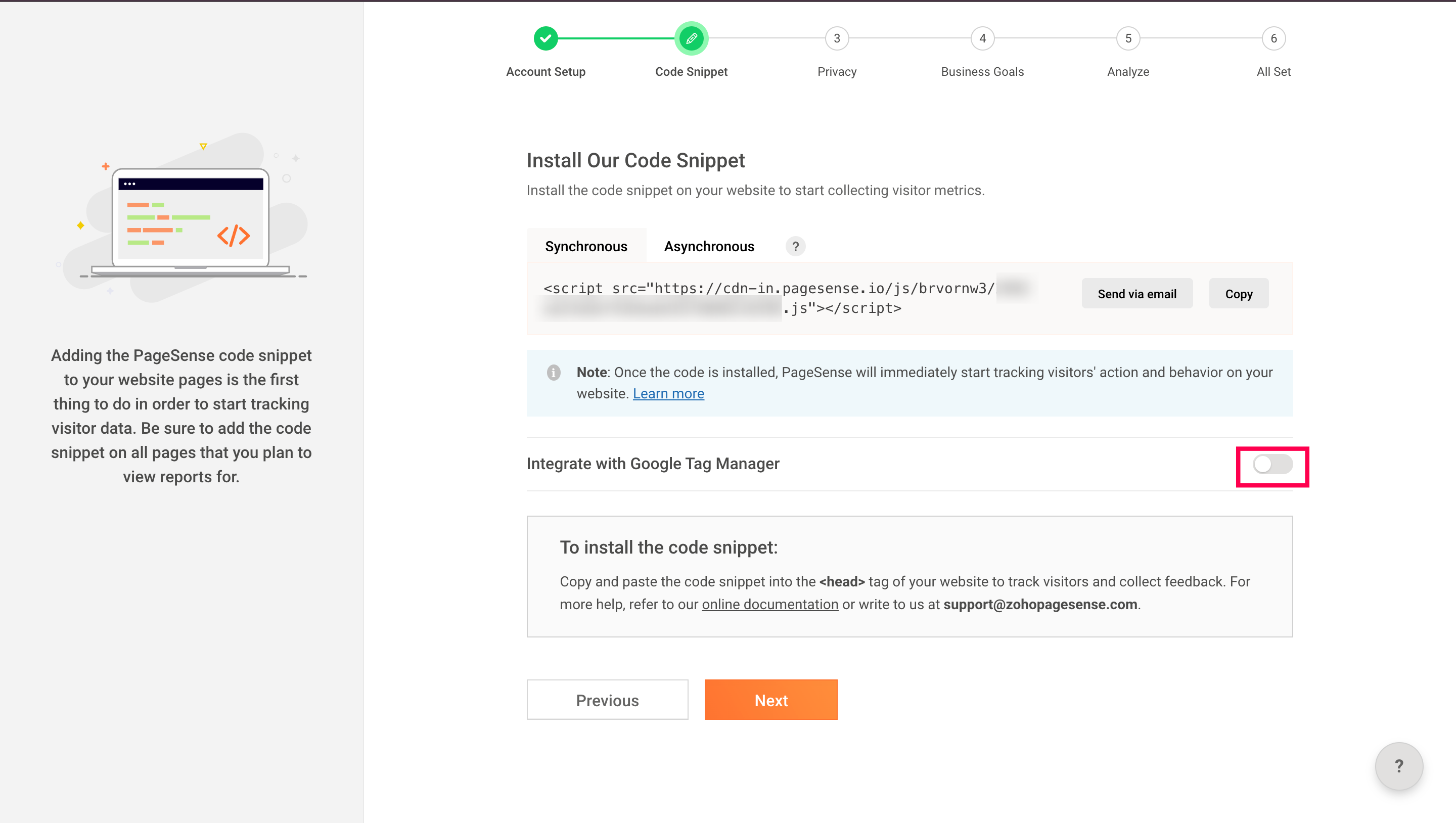1456x823 pixels.
Task: Click the support@zohopagesense.com email text
Action: [x=1040, y=605]
